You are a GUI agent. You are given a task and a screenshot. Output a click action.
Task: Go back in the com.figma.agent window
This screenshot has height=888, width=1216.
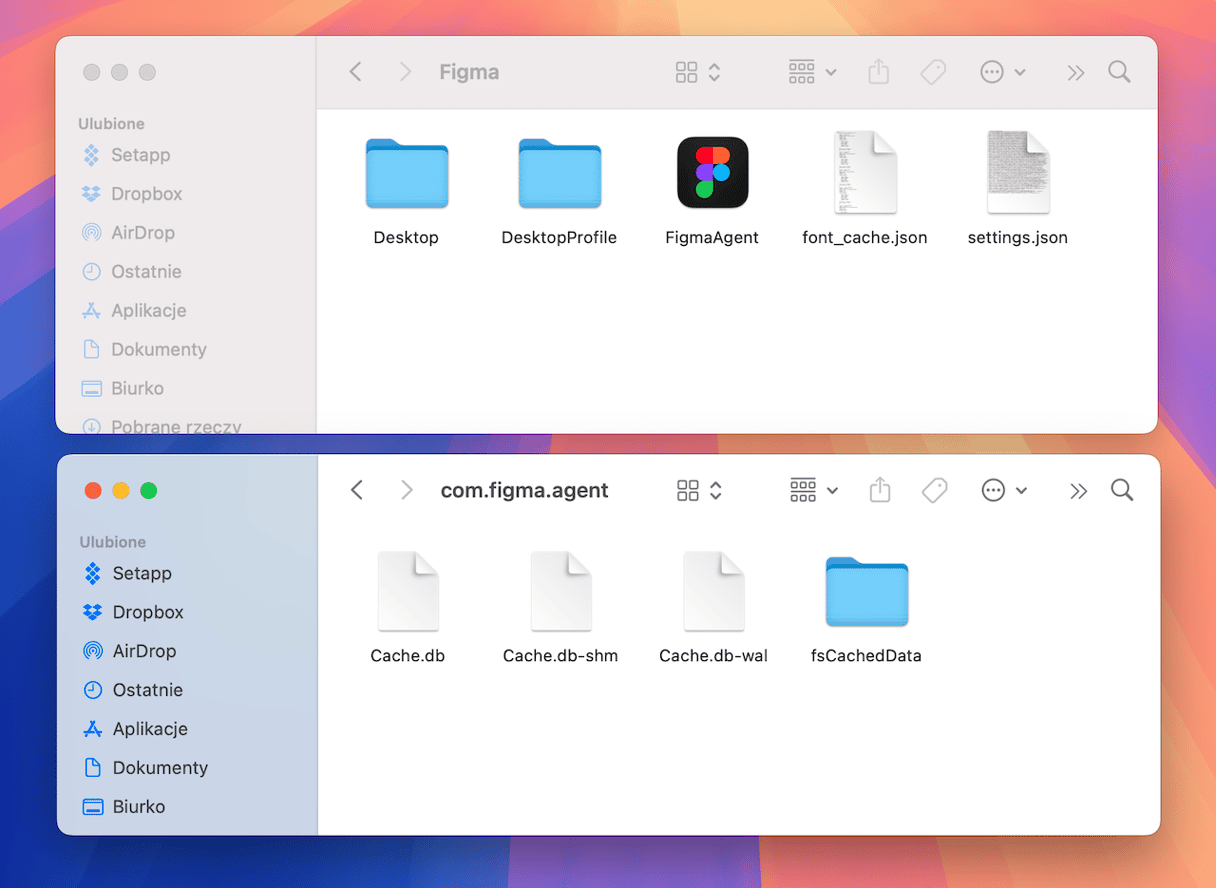point(357,490)
